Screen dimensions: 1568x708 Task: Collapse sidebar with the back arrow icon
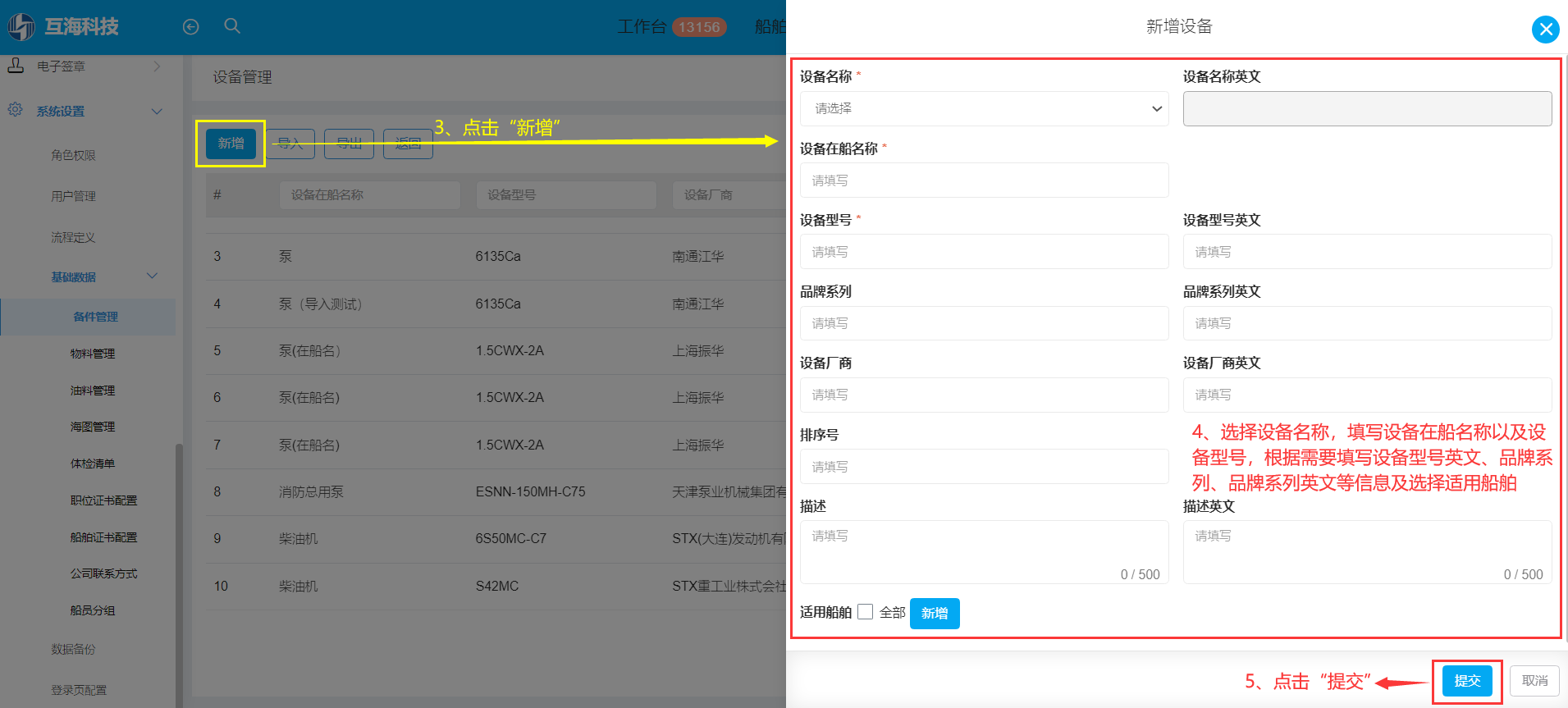(x=191, y=27)
